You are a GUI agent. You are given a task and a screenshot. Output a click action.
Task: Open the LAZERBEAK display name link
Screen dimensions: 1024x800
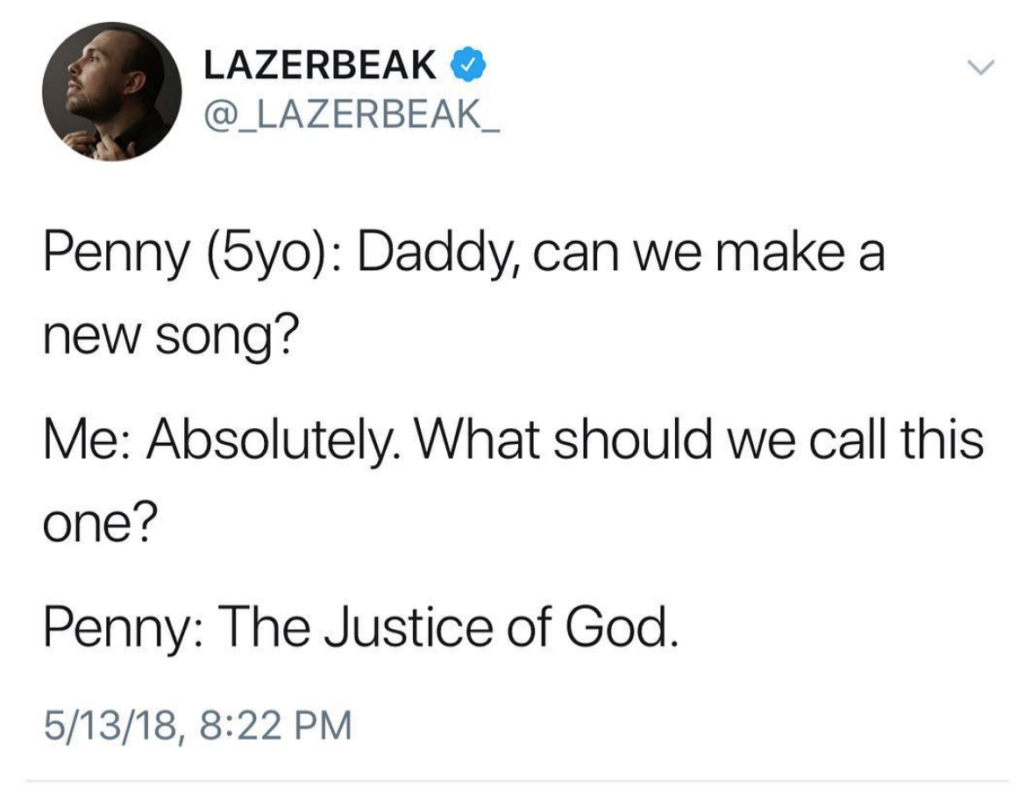319,65
